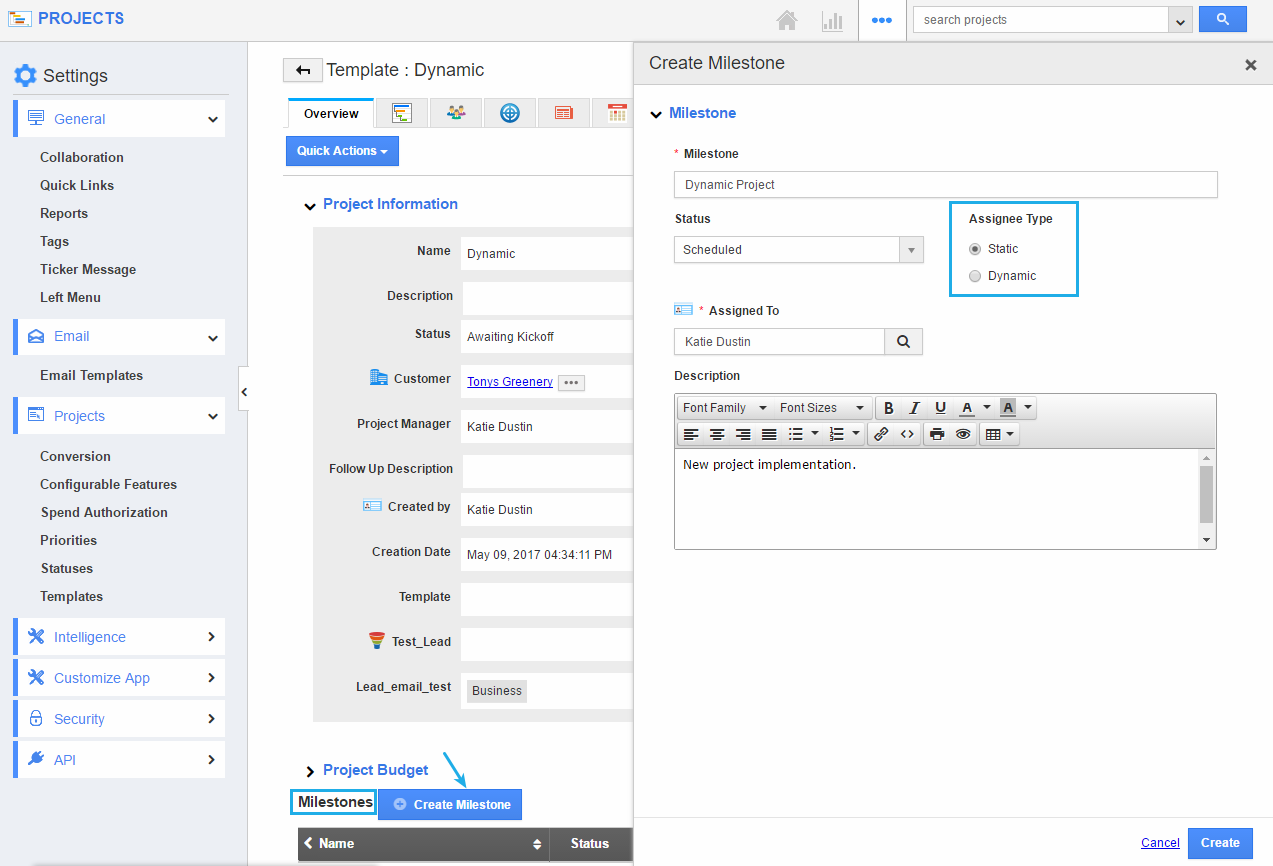Click the Create button to save milestone
The image size is (1273, 866).
click(x=1219, y=843)
